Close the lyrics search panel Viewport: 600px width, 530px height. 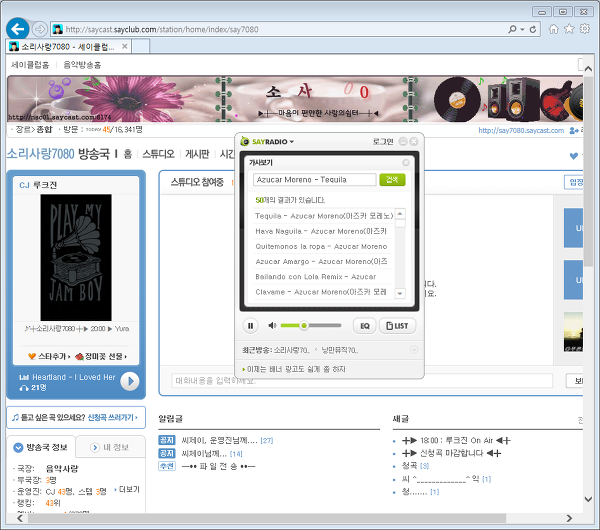pos(406,163)
